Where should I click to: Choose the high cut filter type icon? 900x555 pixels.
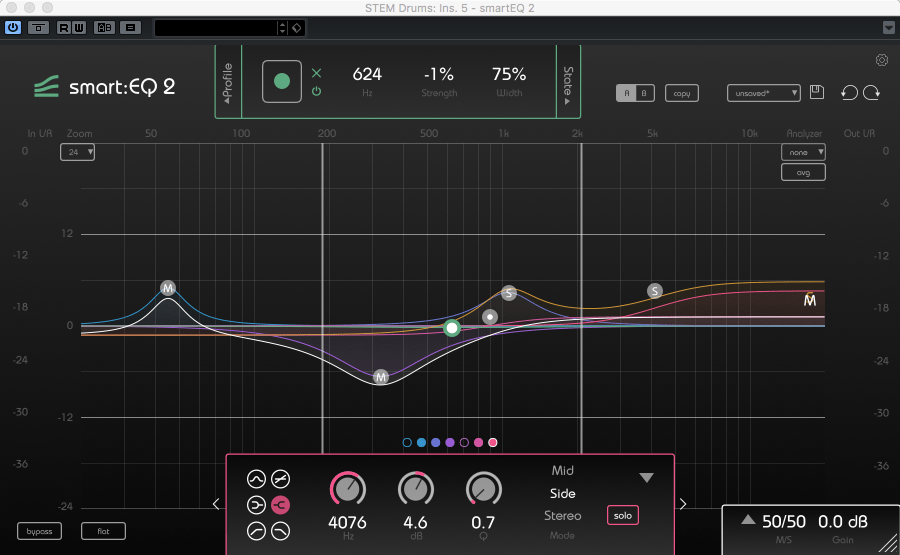tap(280, 531)
